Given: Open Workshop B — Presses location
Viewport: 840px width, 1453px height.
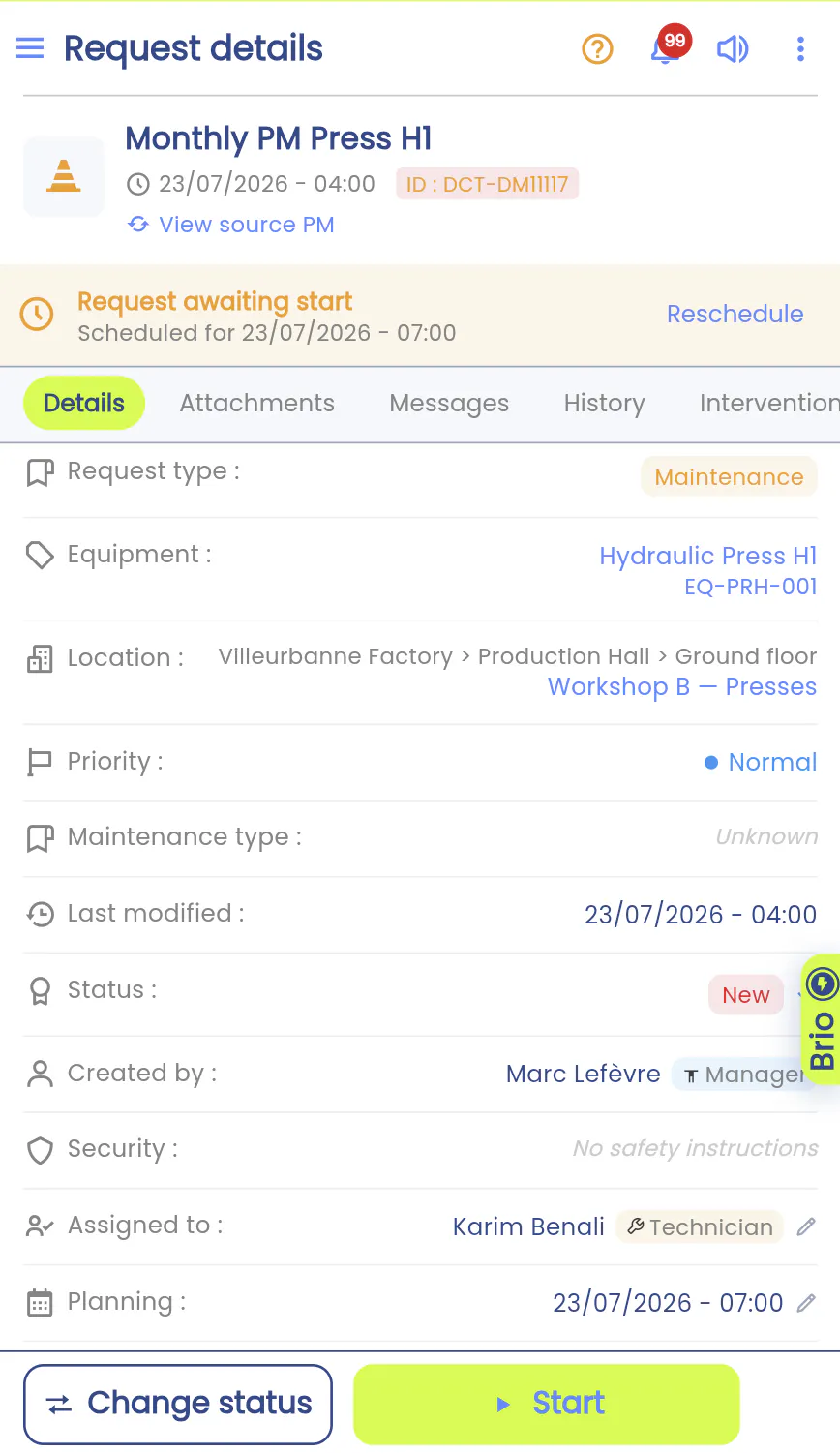Looking at the screenshot, I should point(682,686).
